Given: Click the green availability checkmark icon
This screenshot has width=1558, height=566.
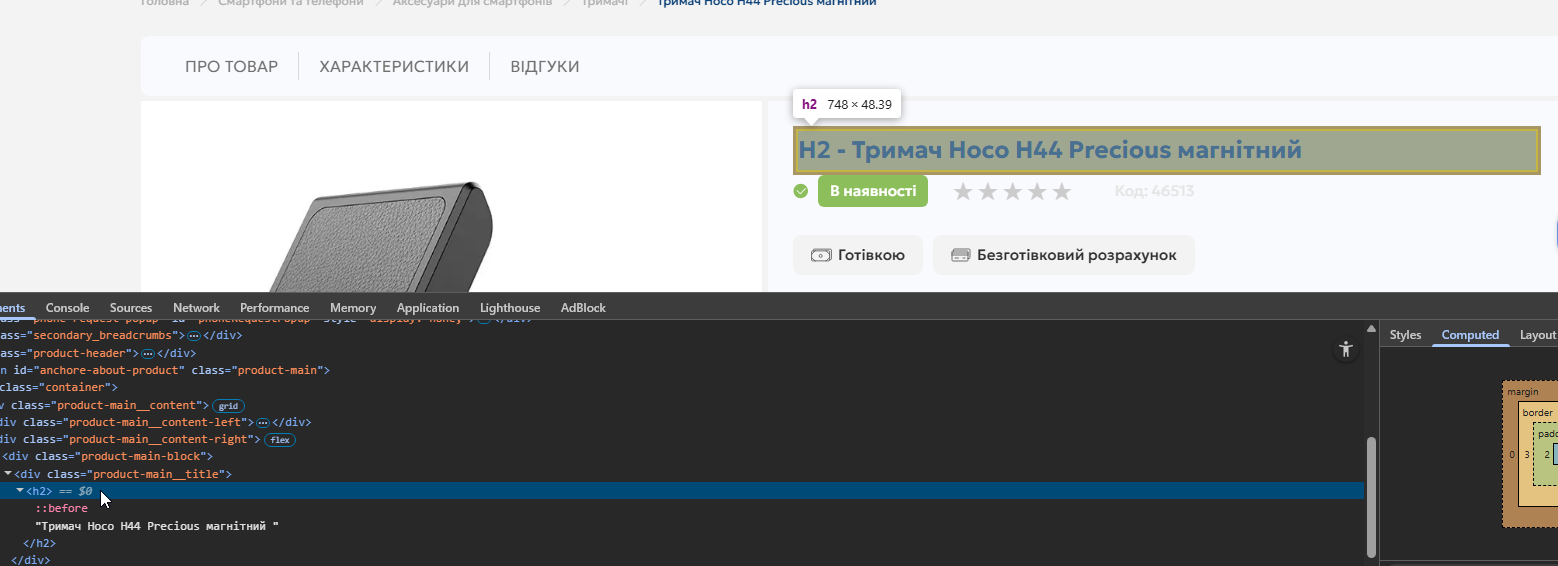Looking at the screenshot, I should coord(801,191).
